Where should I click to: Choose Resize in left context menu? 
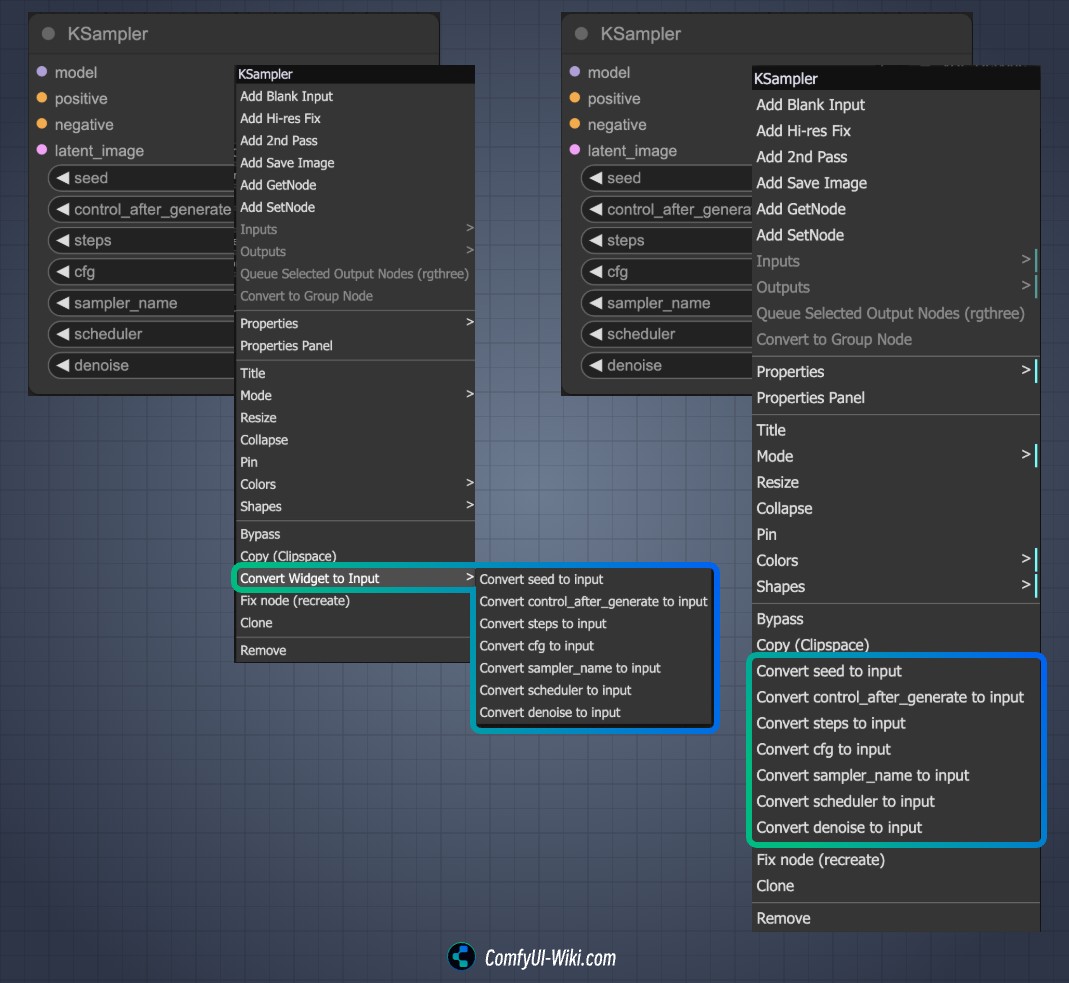tap(355, 418)
